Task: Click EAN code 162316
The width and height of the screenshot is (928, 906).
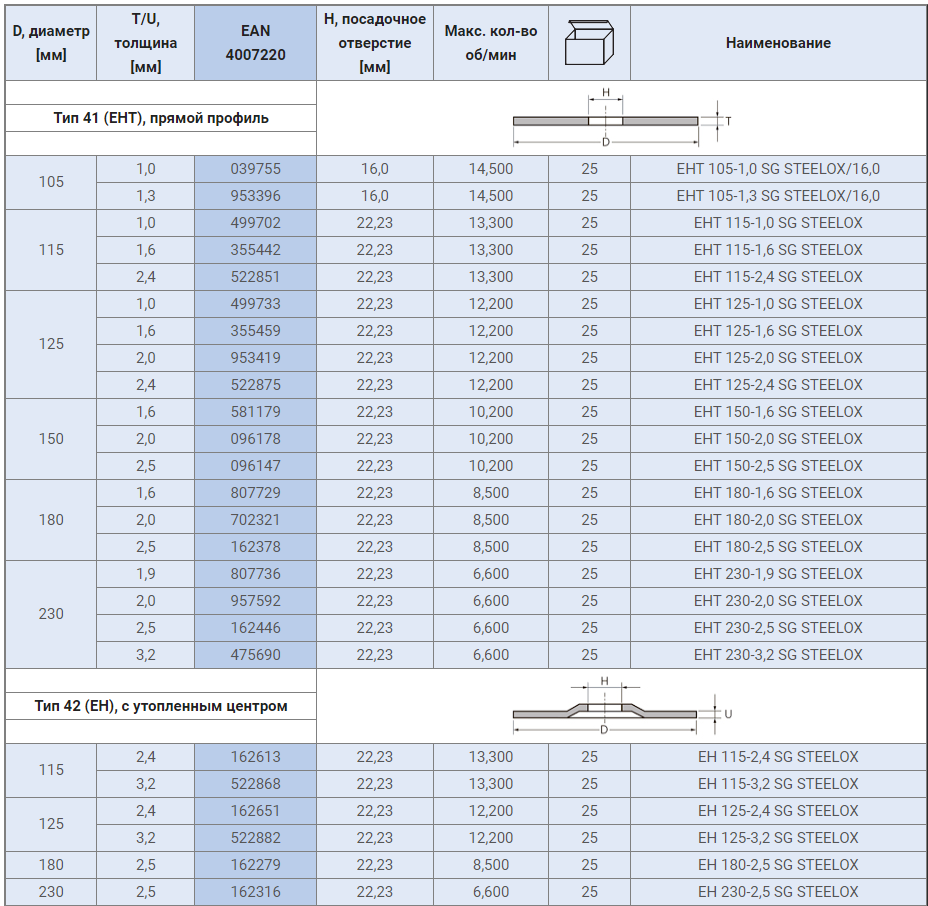Action: pyautogui.click(x=255, y=892)
